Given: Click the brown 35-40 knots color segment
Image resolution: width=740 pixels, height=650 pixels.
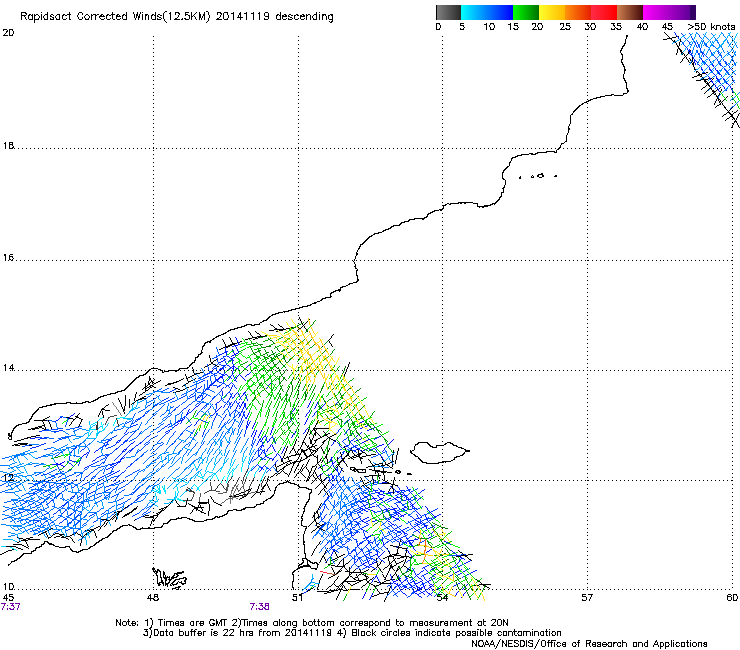Looking at the screenshot, I should click(630, 12).
